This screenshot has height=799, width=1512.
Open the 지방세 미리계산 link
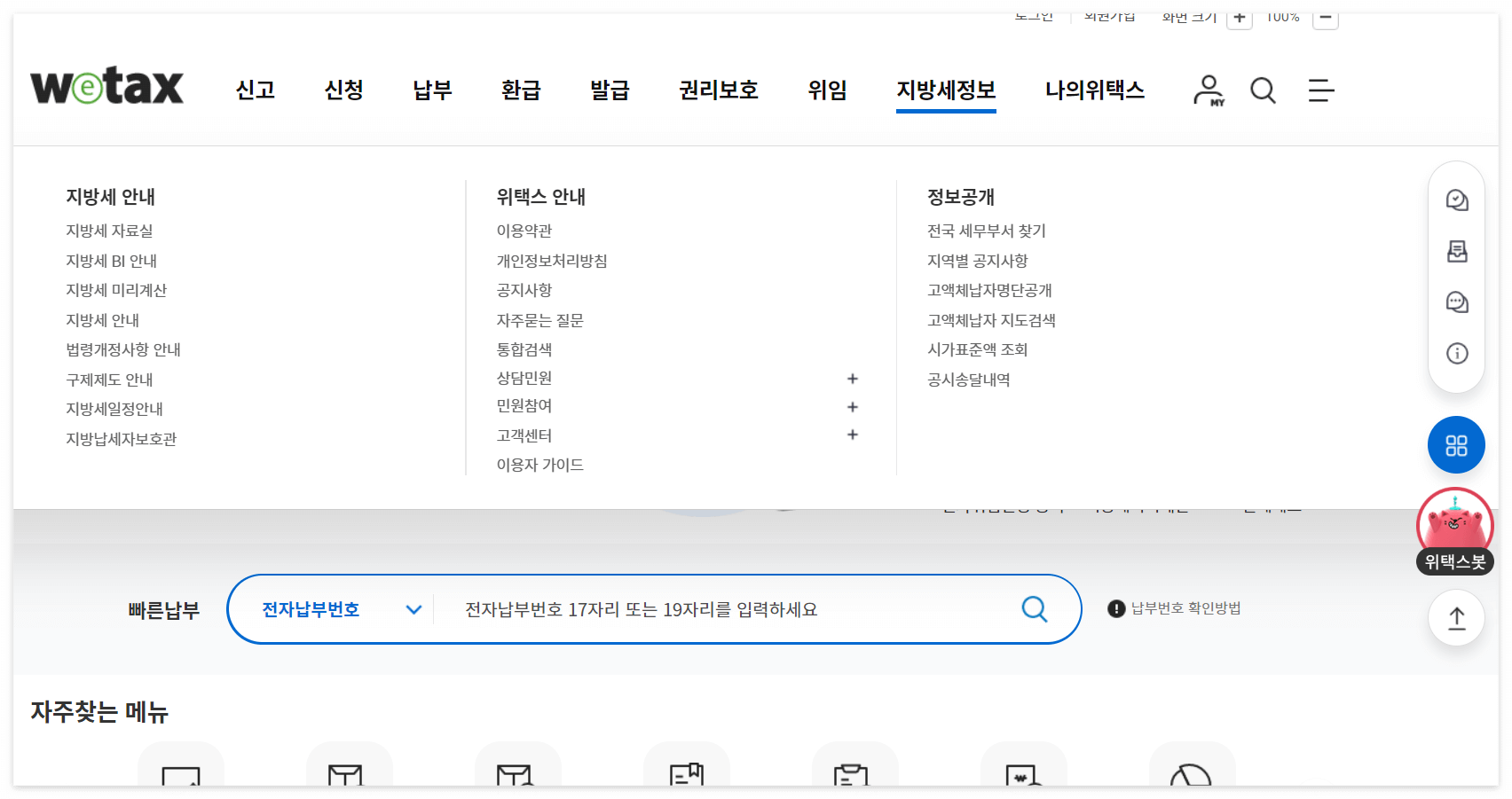[x=116, y=290]
